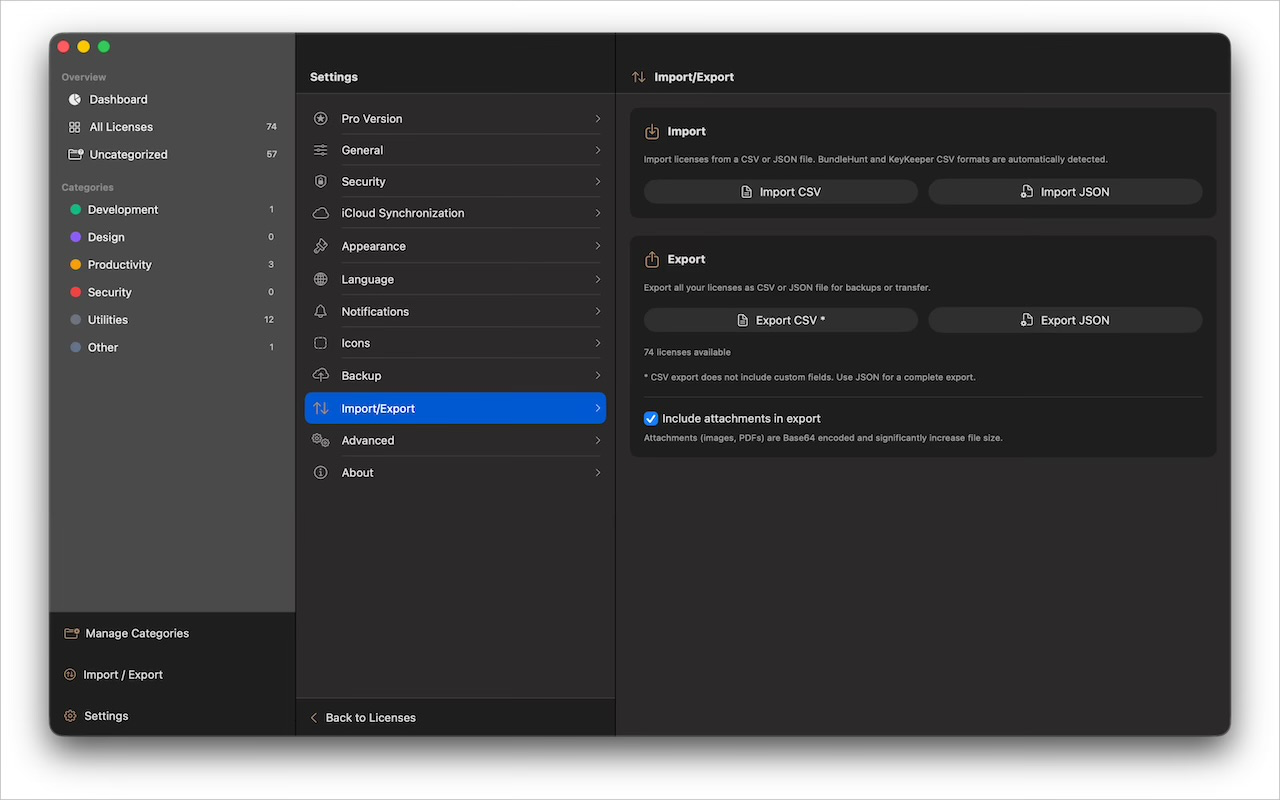The image size is (1280, 800).
Task: Open the Dashboard overview
Action: 172,99
